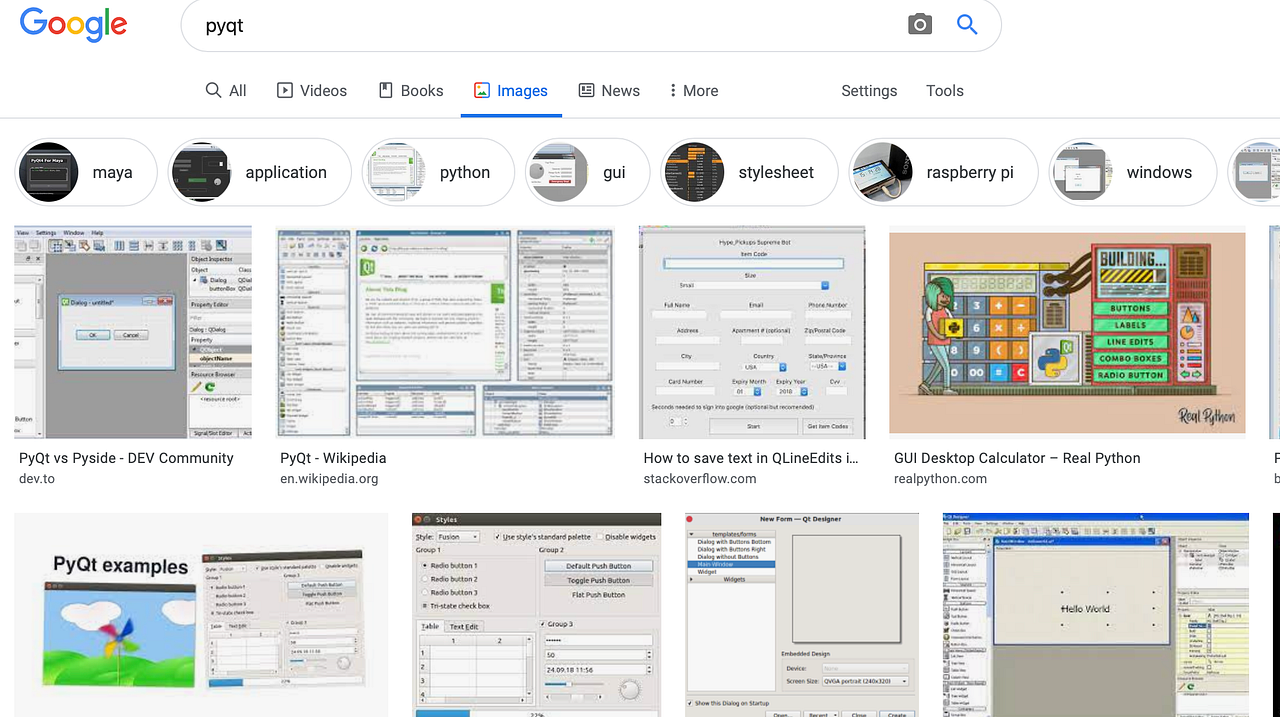Click the camera search-by-image icon
The image size is (1280, 717).
point(919,25)
